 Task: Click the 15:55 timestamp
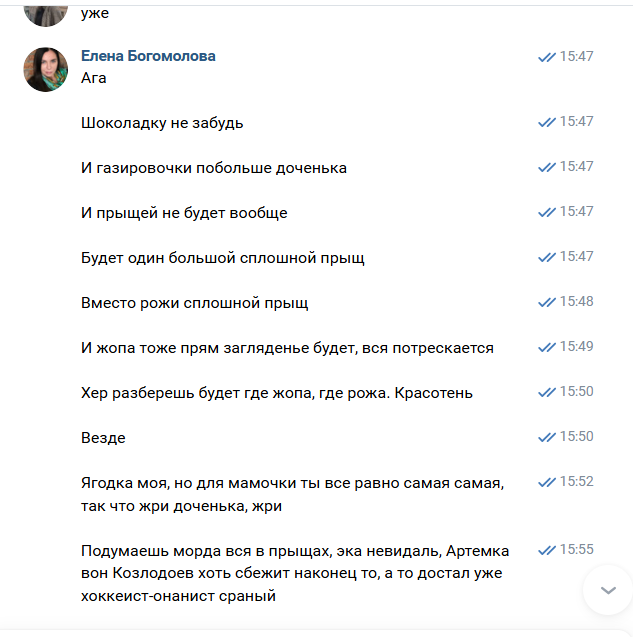point(577,549)
